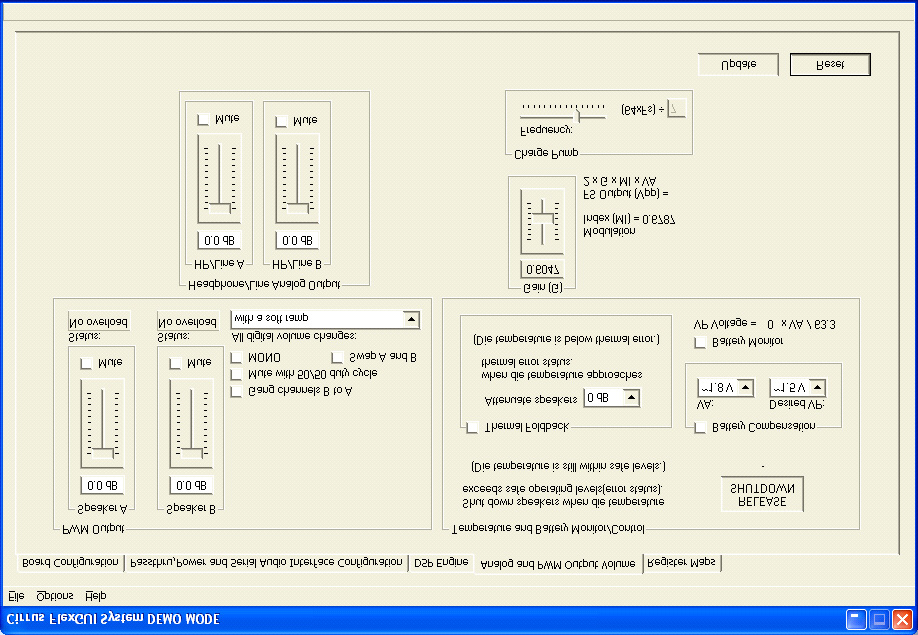Click the Reset button
The image size is (918, 635).
(x=830, y=63)
